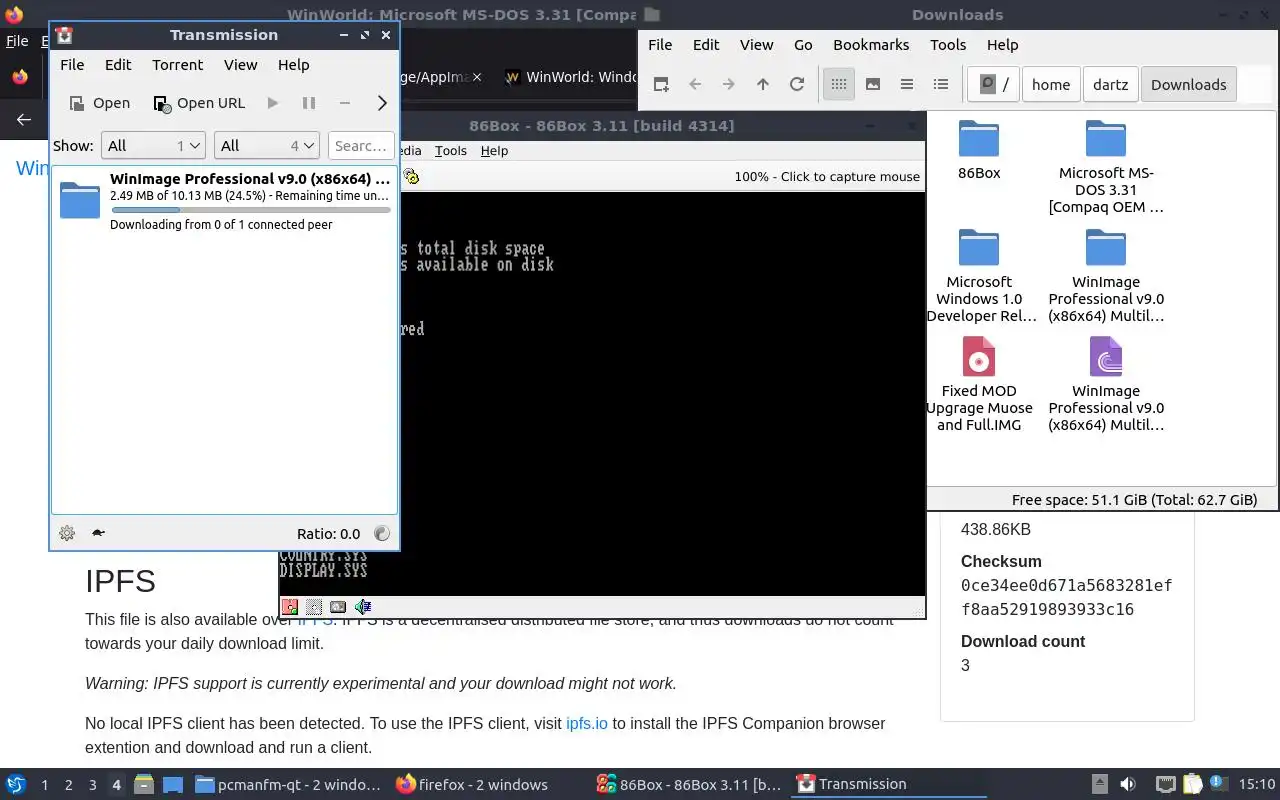Click new tab icon in file manager
Screen dimensions: 1280x800
[x=661, y=84]
